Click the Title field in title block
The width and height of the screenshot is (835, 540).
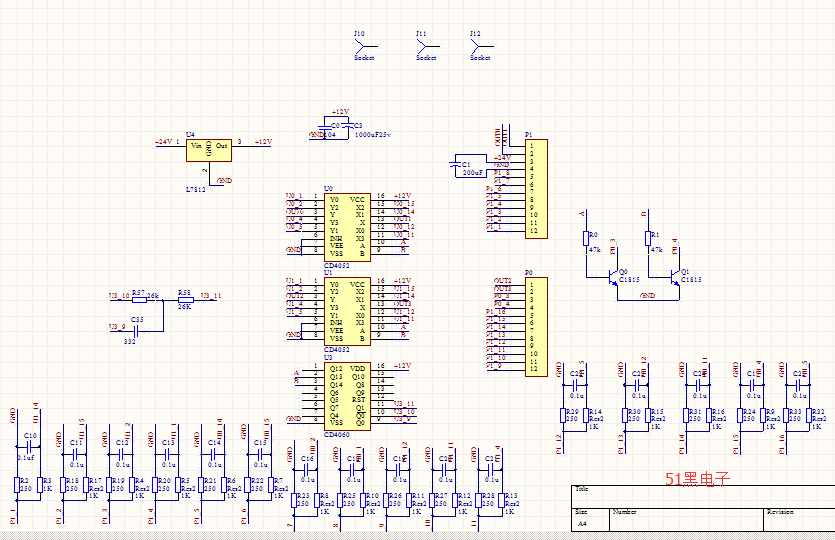click(703, 496)
